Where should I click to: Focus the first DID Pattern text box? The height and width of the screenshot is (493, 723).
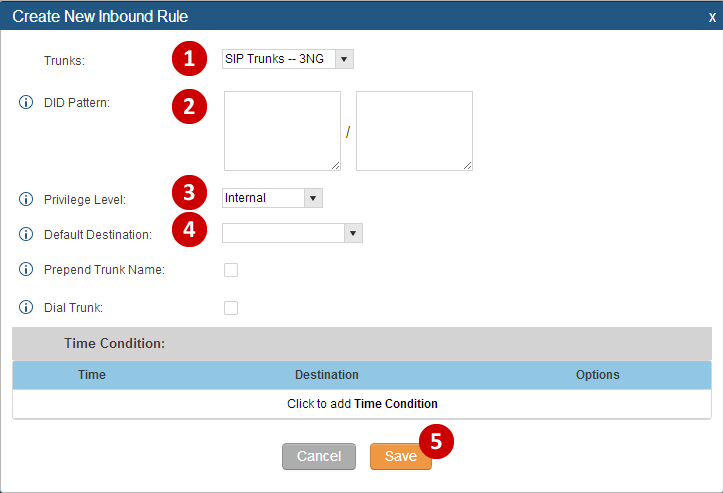[x=282, y=131]
